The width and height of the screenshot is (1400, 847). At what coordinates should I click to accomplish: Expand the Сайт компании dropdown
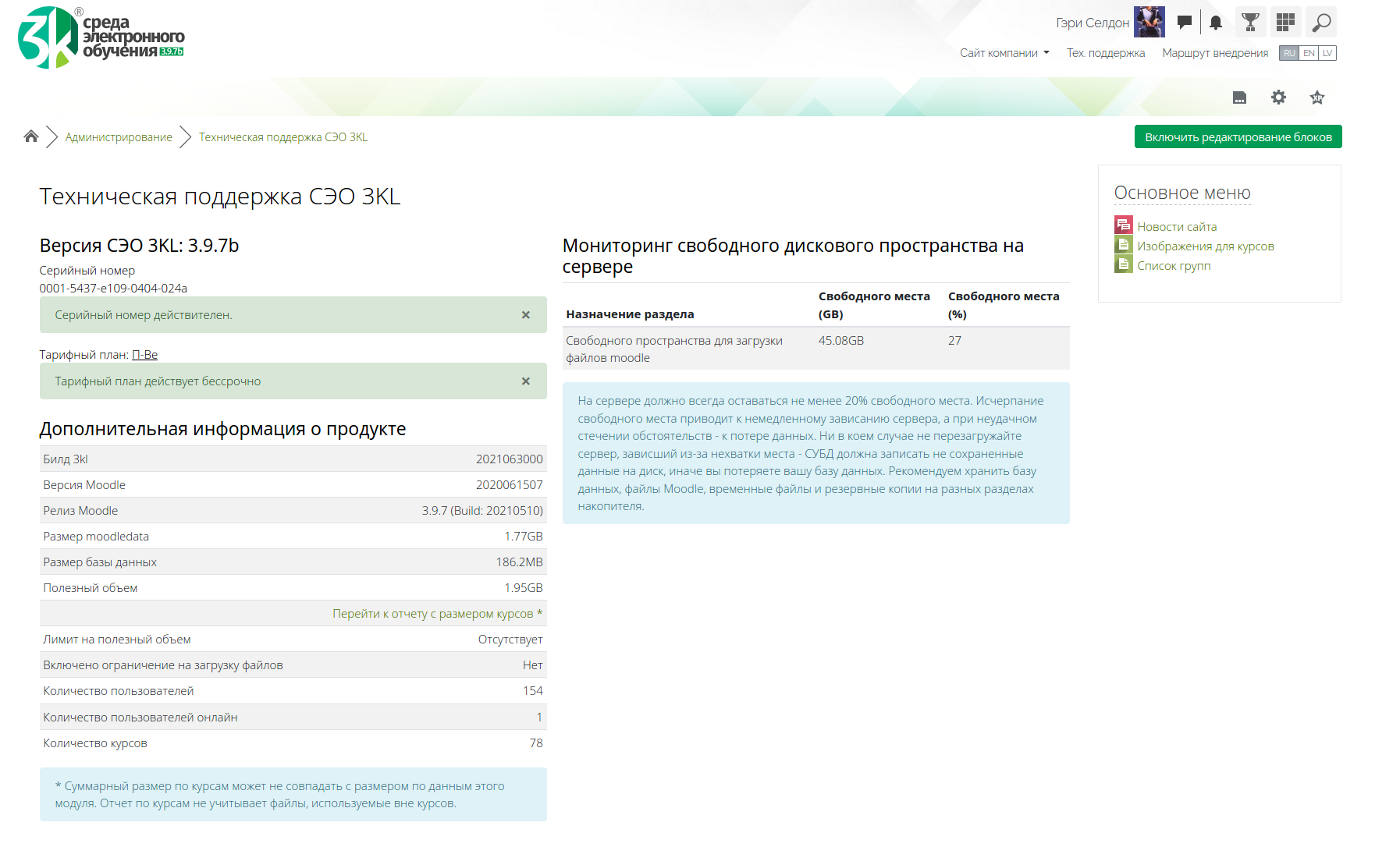coord(1004,53)
